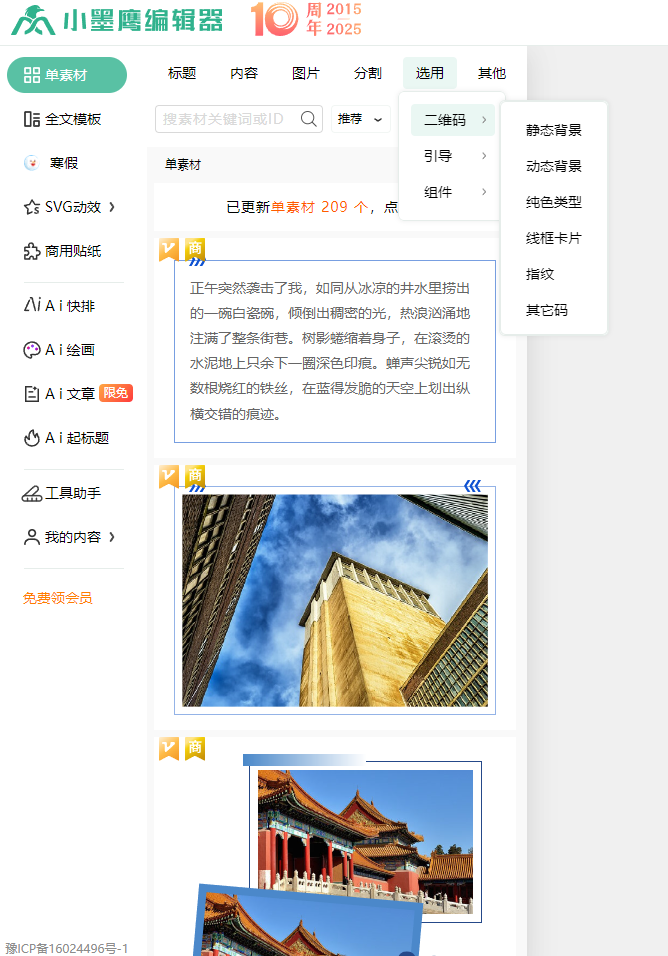
Task: Click the V badge on the text card
Action: click(169, 249)
